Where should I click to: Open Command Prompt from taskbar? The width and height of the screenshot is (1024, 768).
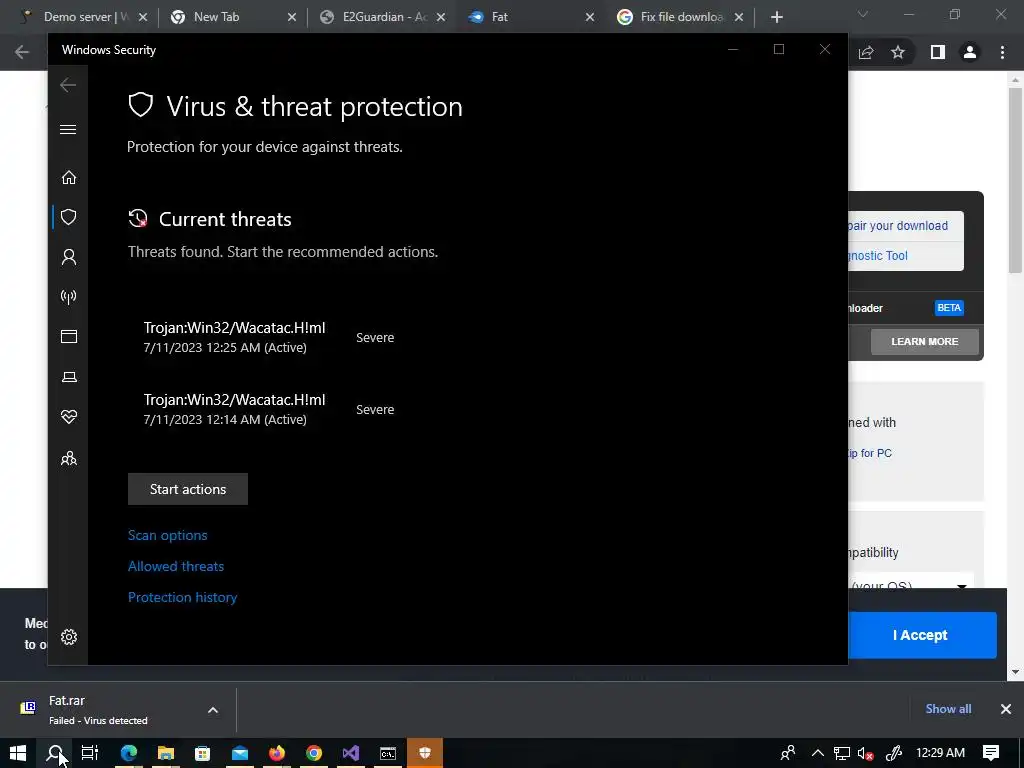[x=388, y=753]
